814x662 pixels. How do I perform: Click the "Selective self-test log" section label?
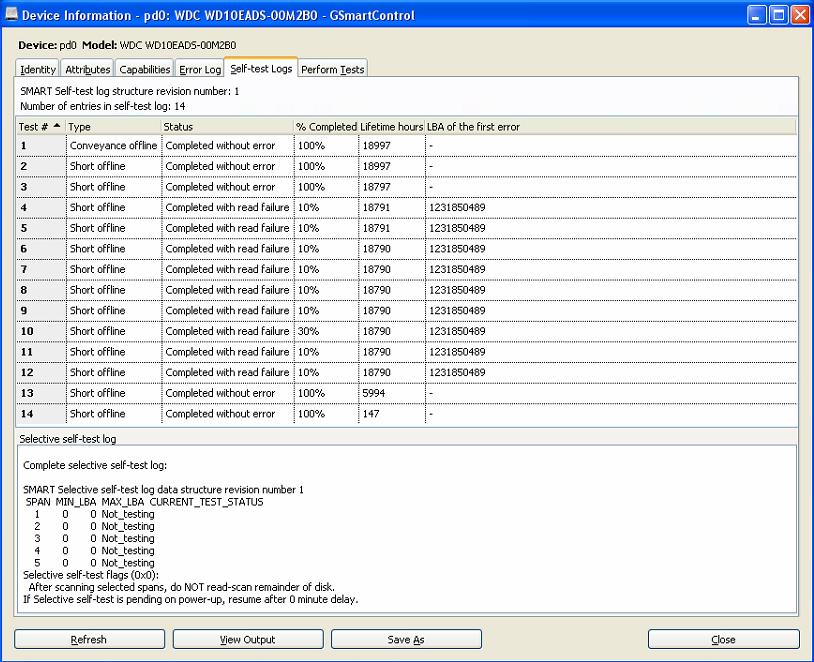67,439
